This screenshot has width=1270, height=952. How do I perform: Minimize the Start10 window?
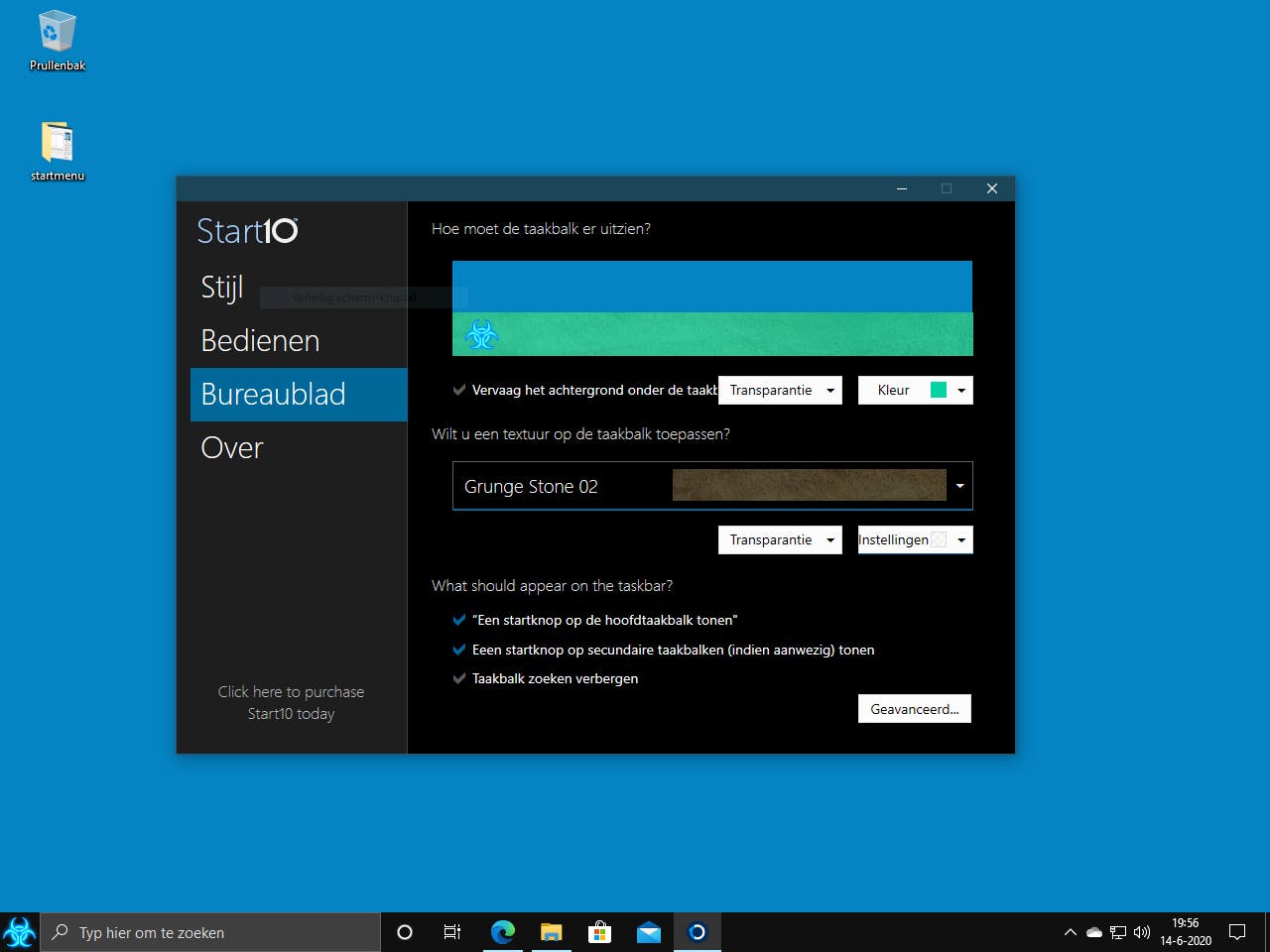click(x=902, y=188)
